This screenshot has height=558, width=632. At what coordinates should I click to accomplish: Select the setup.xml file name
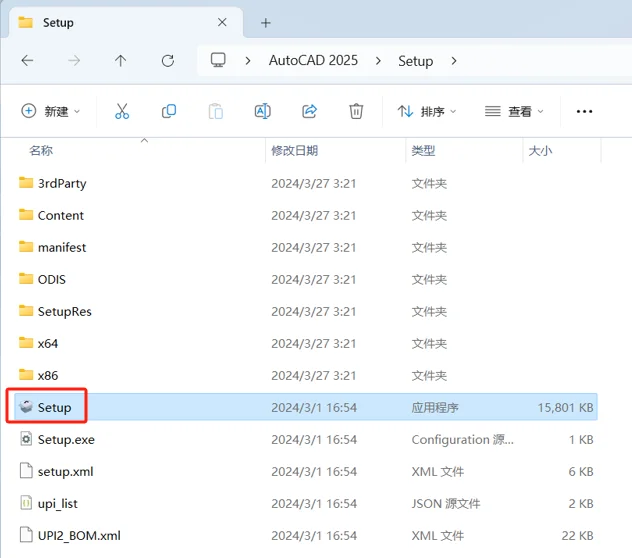point(65,472)
